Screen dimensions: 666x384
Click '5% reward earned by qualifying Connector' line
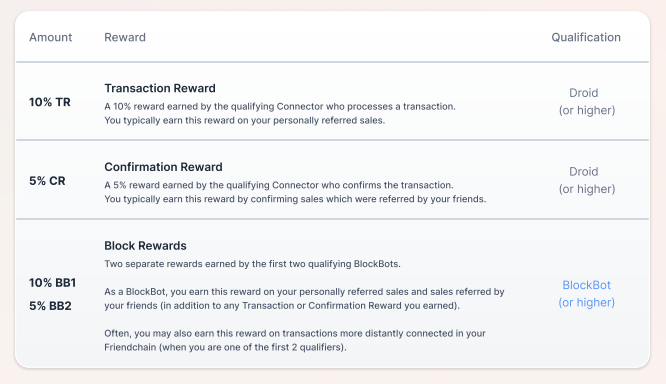279,185
